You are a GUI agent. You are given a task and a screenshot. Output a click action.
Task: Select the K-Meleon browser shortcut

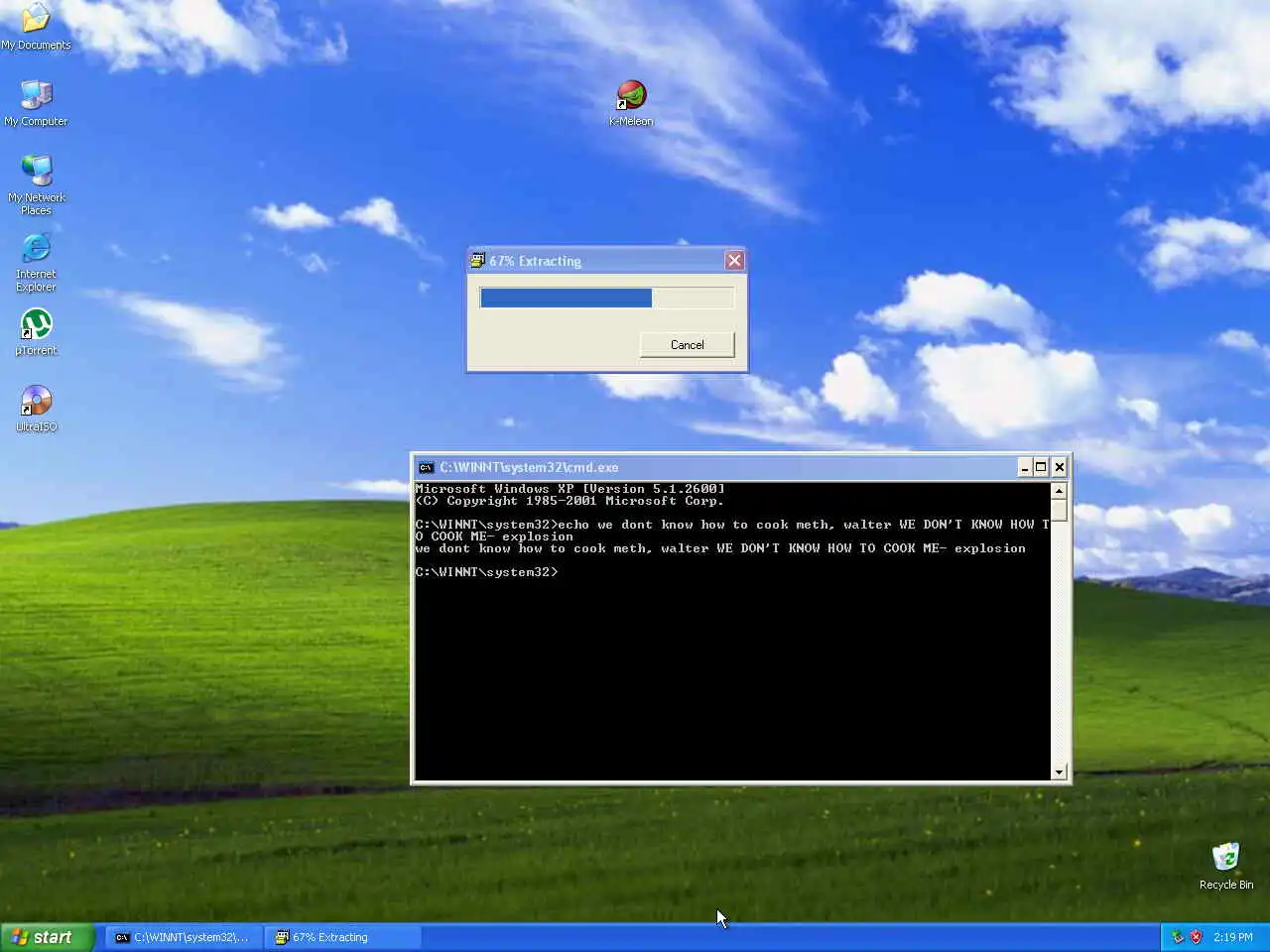pyautogui.click(x=631, y=103)
